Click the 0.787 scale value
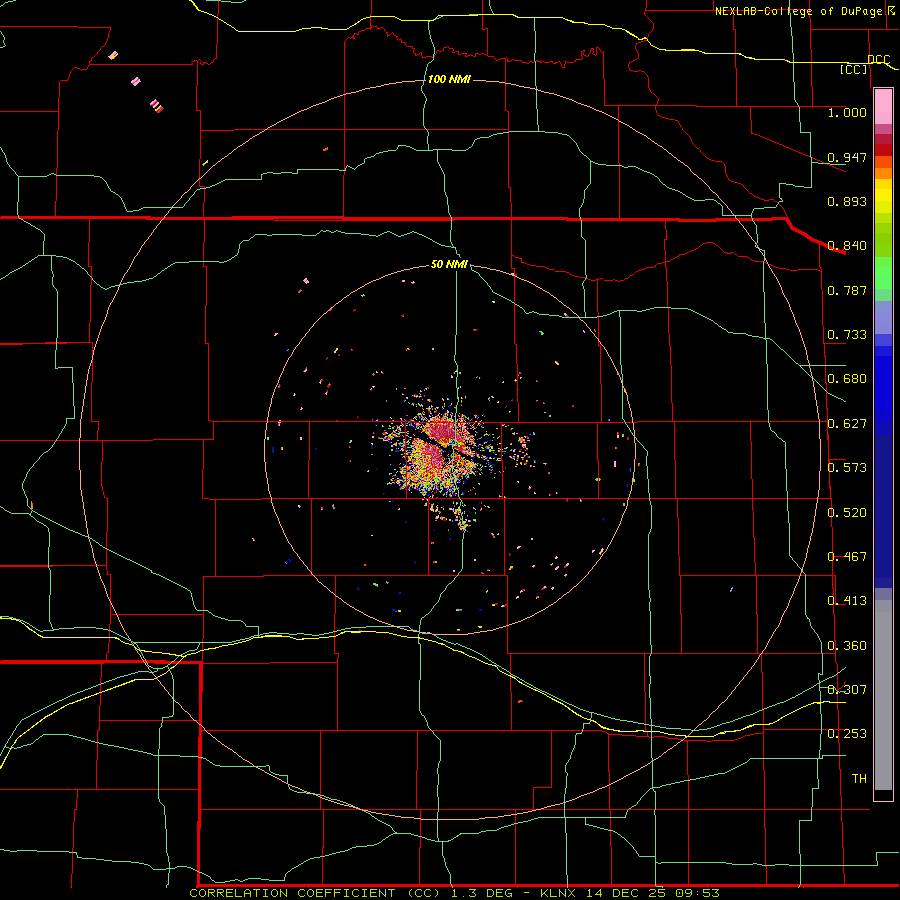 point(847,290)
